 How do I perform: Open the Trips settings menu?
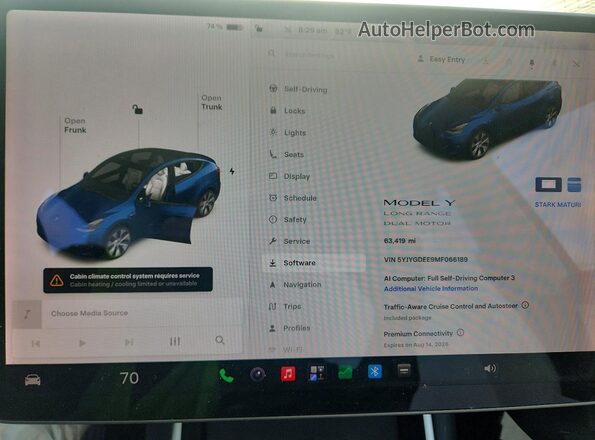[285, 306]
